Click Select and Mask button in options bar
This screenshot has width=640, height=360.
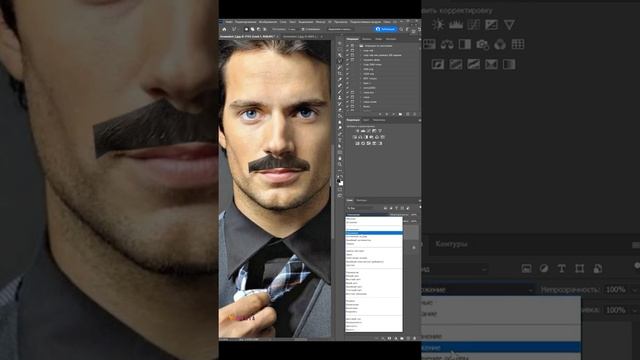[x=340, y=29]
